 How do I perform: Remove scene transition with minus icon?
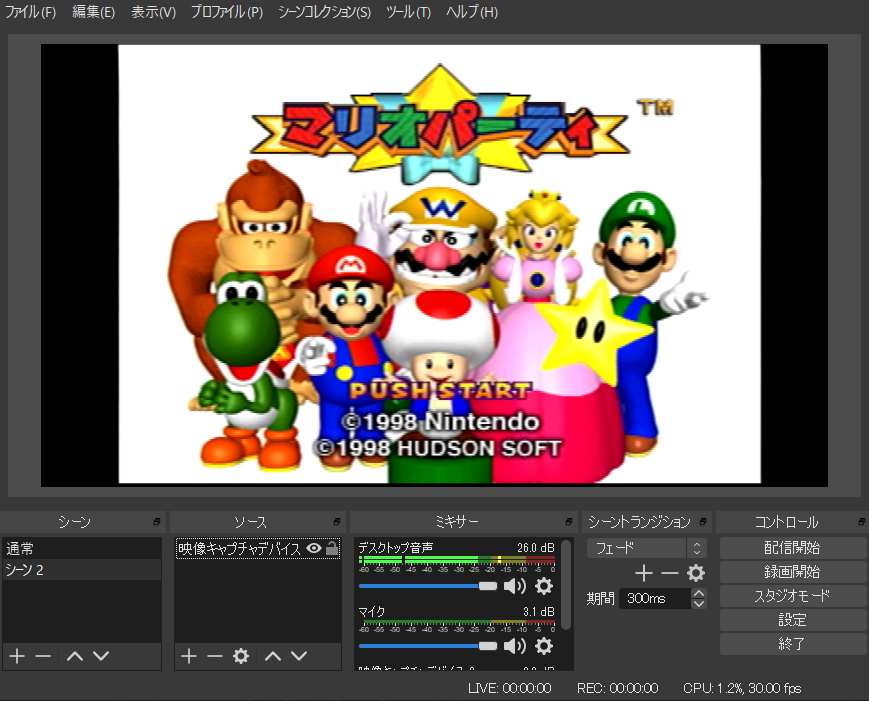[669, 573]
